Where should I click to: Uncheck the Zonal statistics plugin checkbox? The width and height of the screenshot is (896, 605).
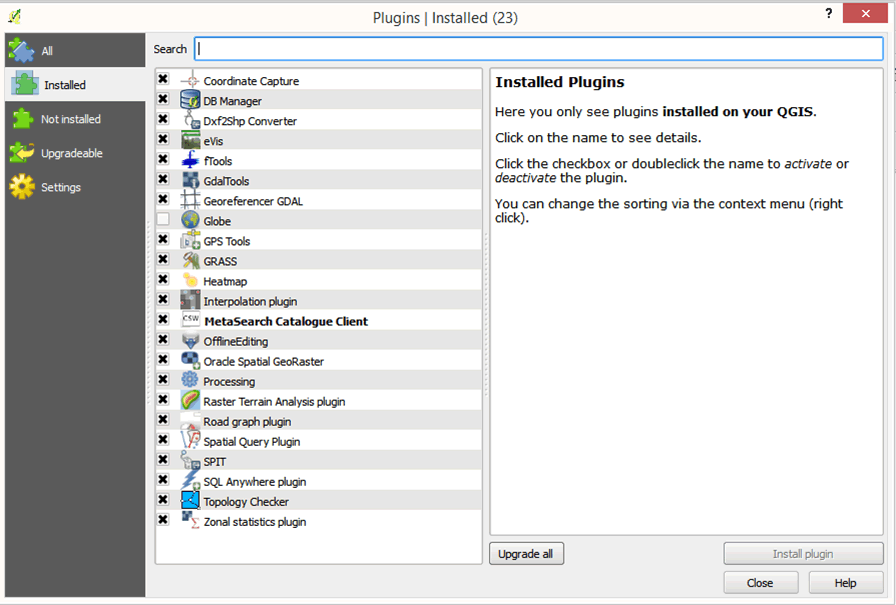pyautogui.click(x=163, y=520)
